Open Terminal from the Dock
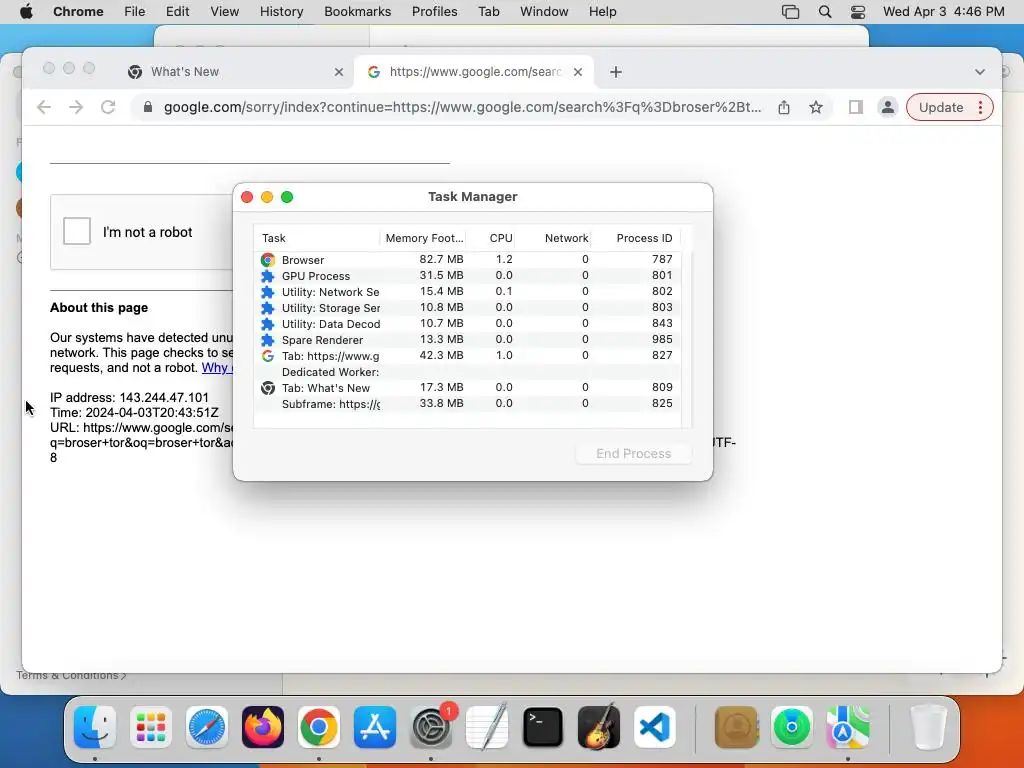The width and height of the screenshot is (1024, 768). pyautogui.click(x=543, y=727)
